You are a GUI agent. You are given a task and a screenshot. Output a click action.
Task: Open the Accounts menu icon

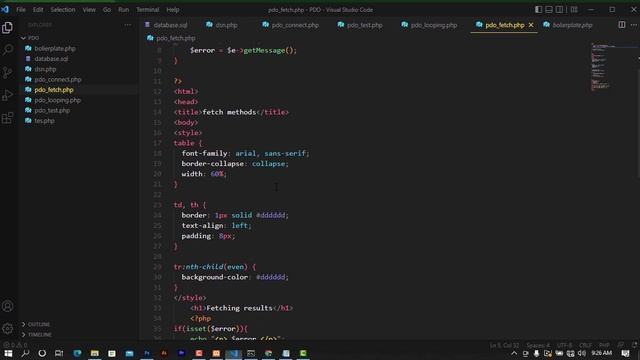click(x=7, y=306)
